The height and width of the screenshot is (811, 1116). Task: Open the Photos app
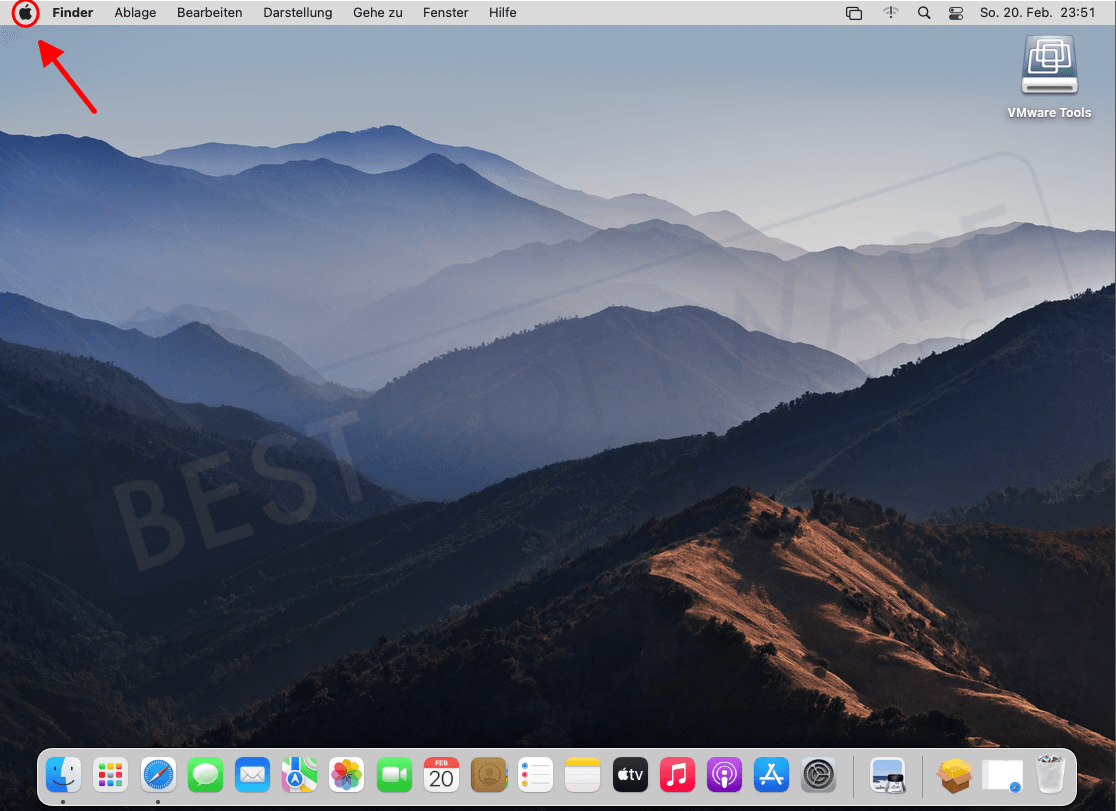coord(347,775)
